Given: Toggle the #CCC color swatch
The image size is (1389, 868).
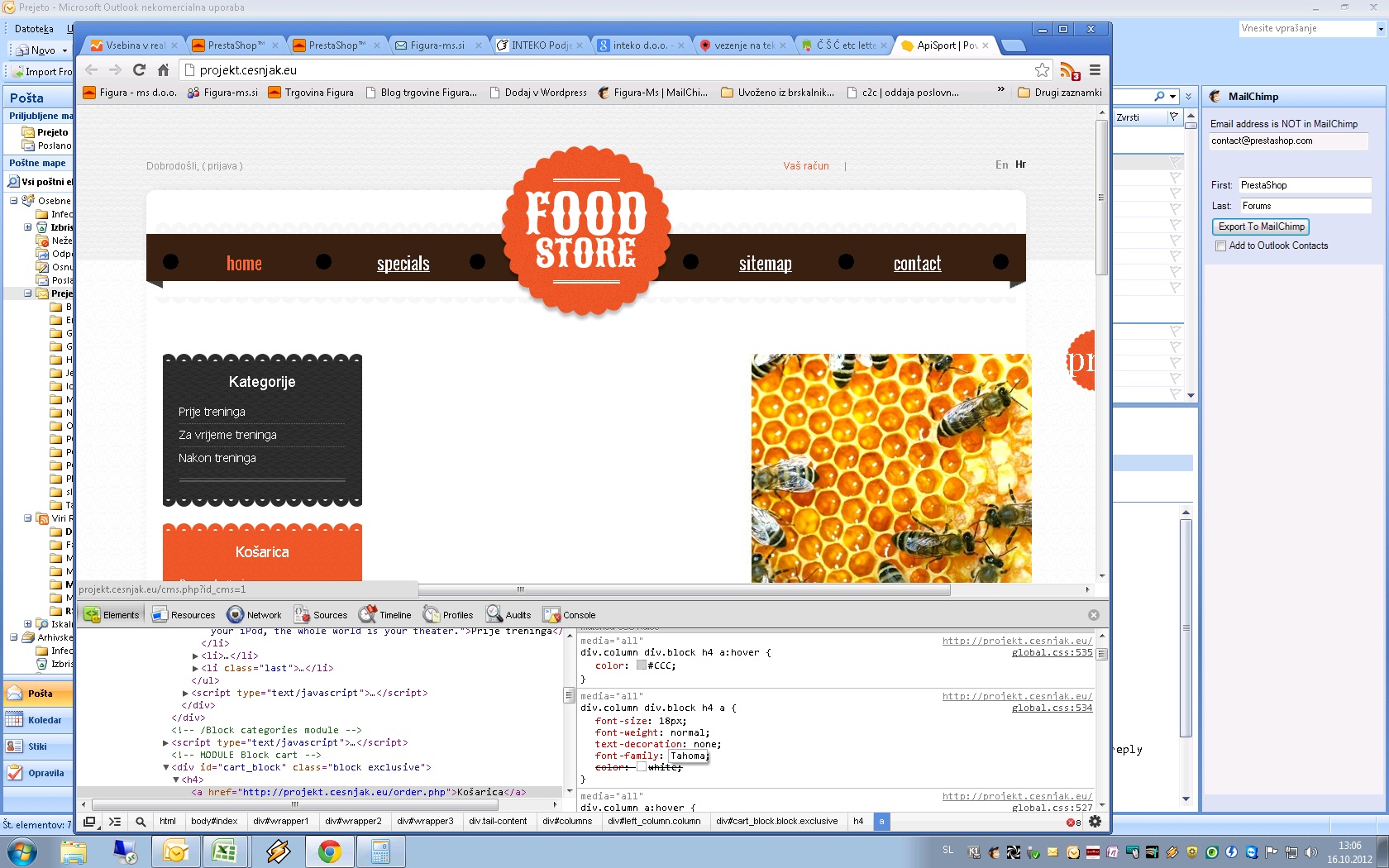Looking at the screenshot, I should 641,665.
